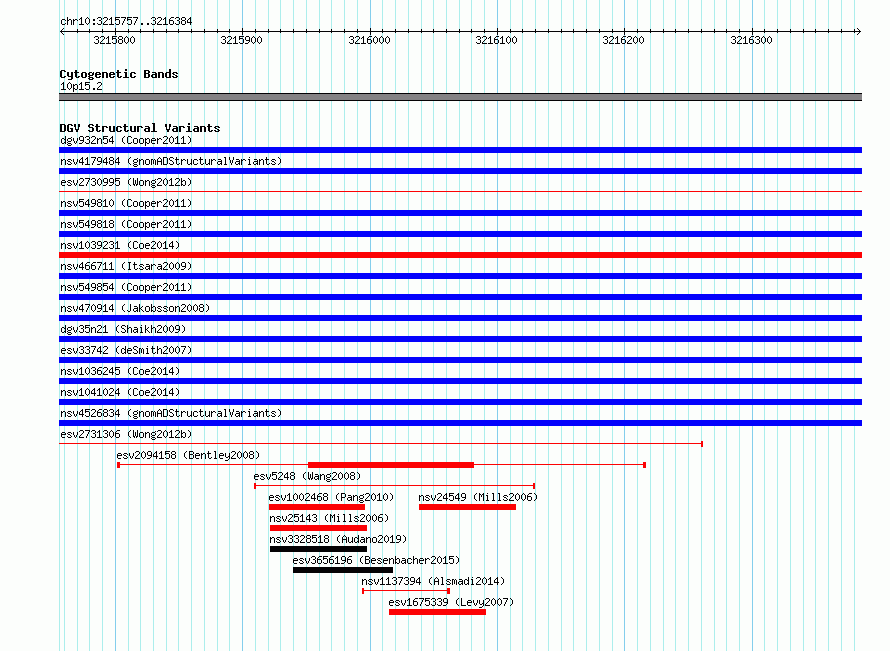Click the 3216100 ruler position
890x651 pixels.
(497, 40)
